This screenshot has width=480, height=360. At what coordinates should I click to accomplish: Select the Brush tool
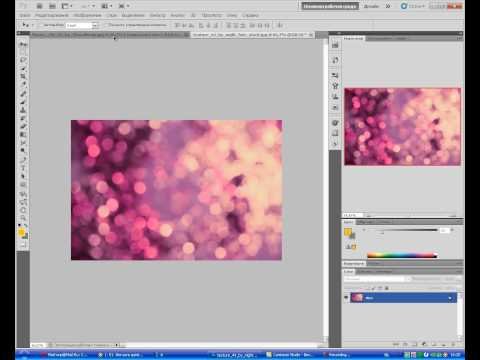coord(23,102)
